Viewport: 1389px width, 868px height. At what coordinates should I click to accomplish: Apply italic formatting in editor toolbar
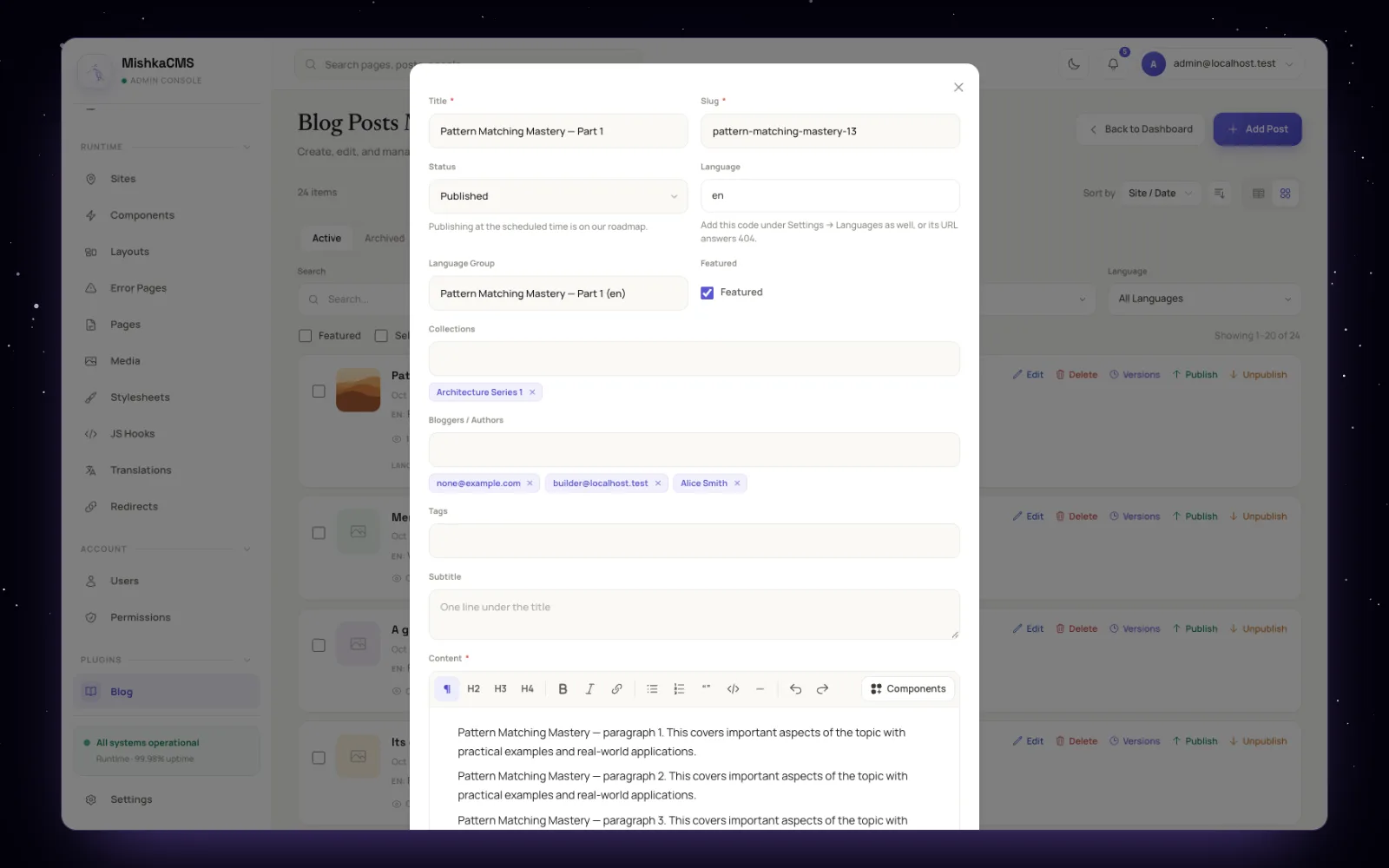(x=589, y=689)
